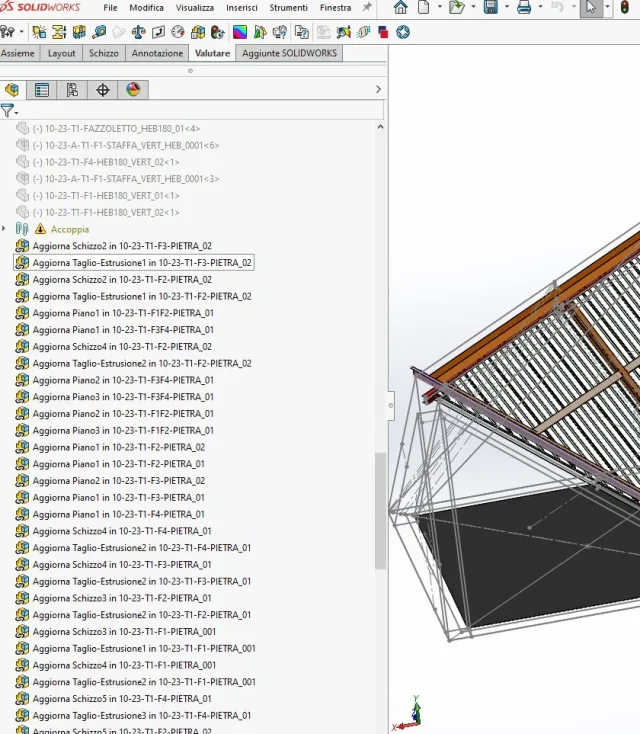Image resolution: width=640 pixels, height=734 pixels.
Task: Open the Print dropdown arrow
Action: click(x=540, y=7)
